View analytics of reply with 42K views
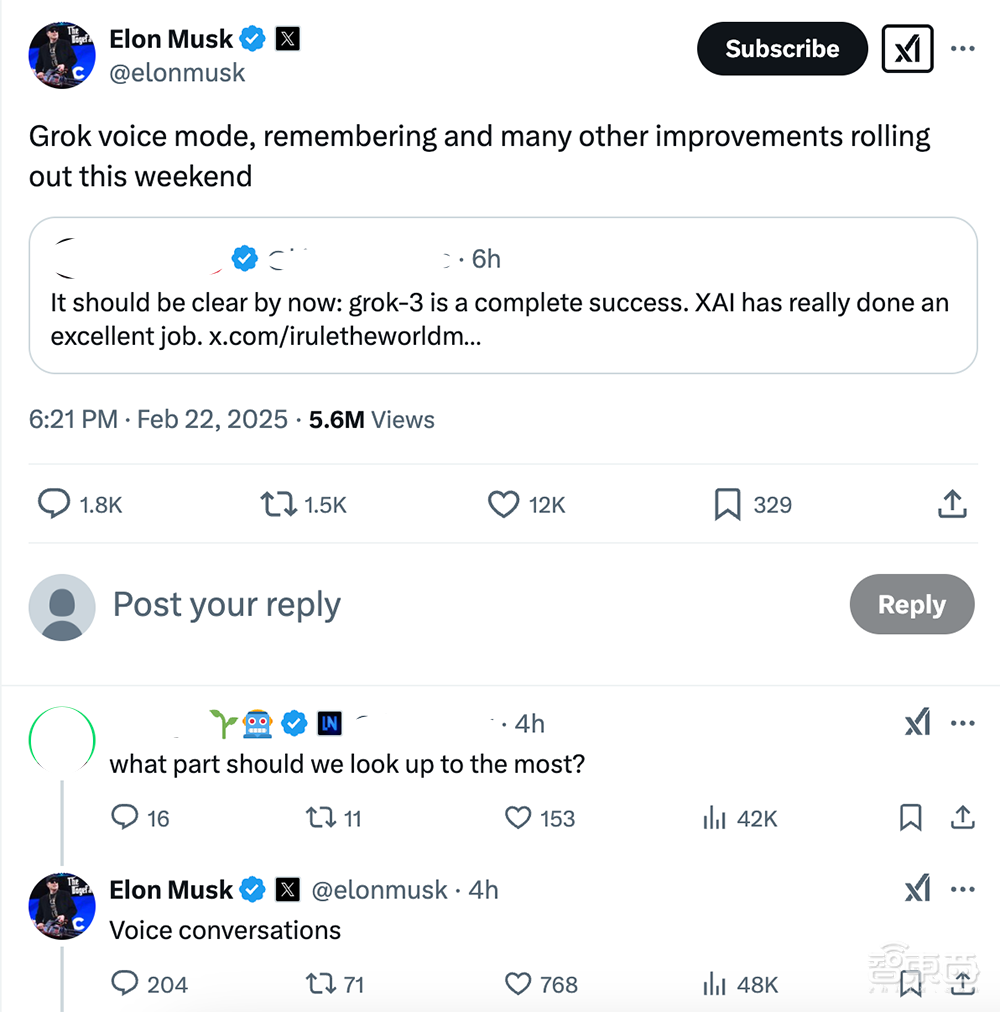1000x1012 pixels. coord(714,818)
